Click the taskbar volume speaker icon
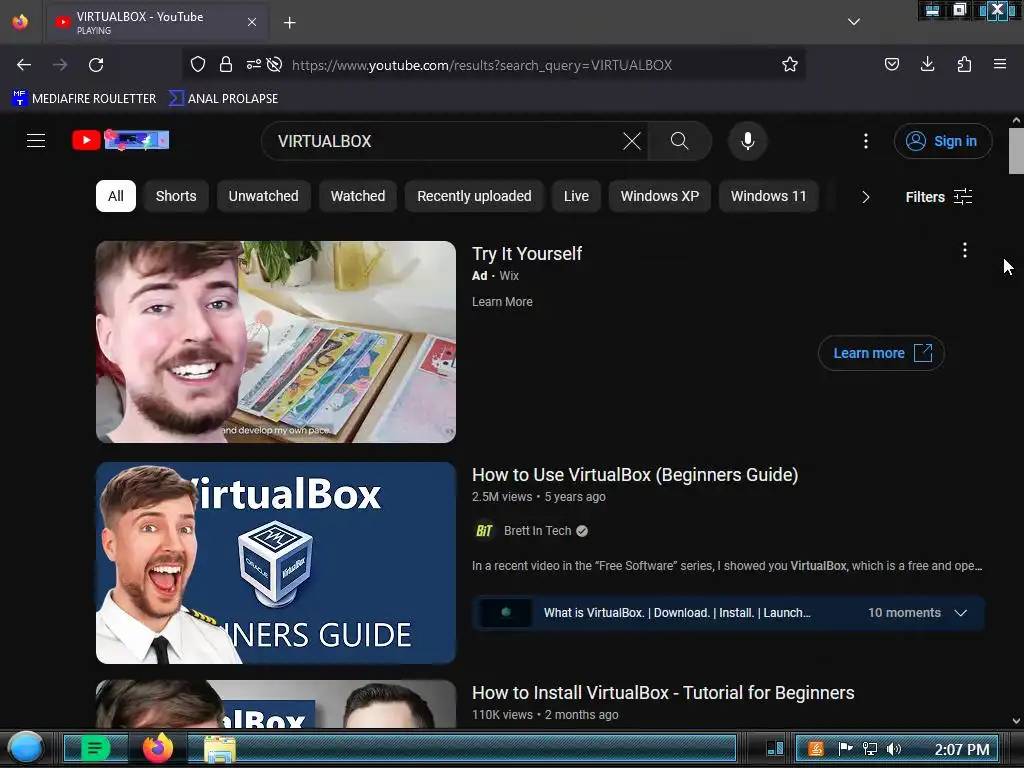Image resolution: width=1024 pixels, height=768 pixels. (894, 748)
